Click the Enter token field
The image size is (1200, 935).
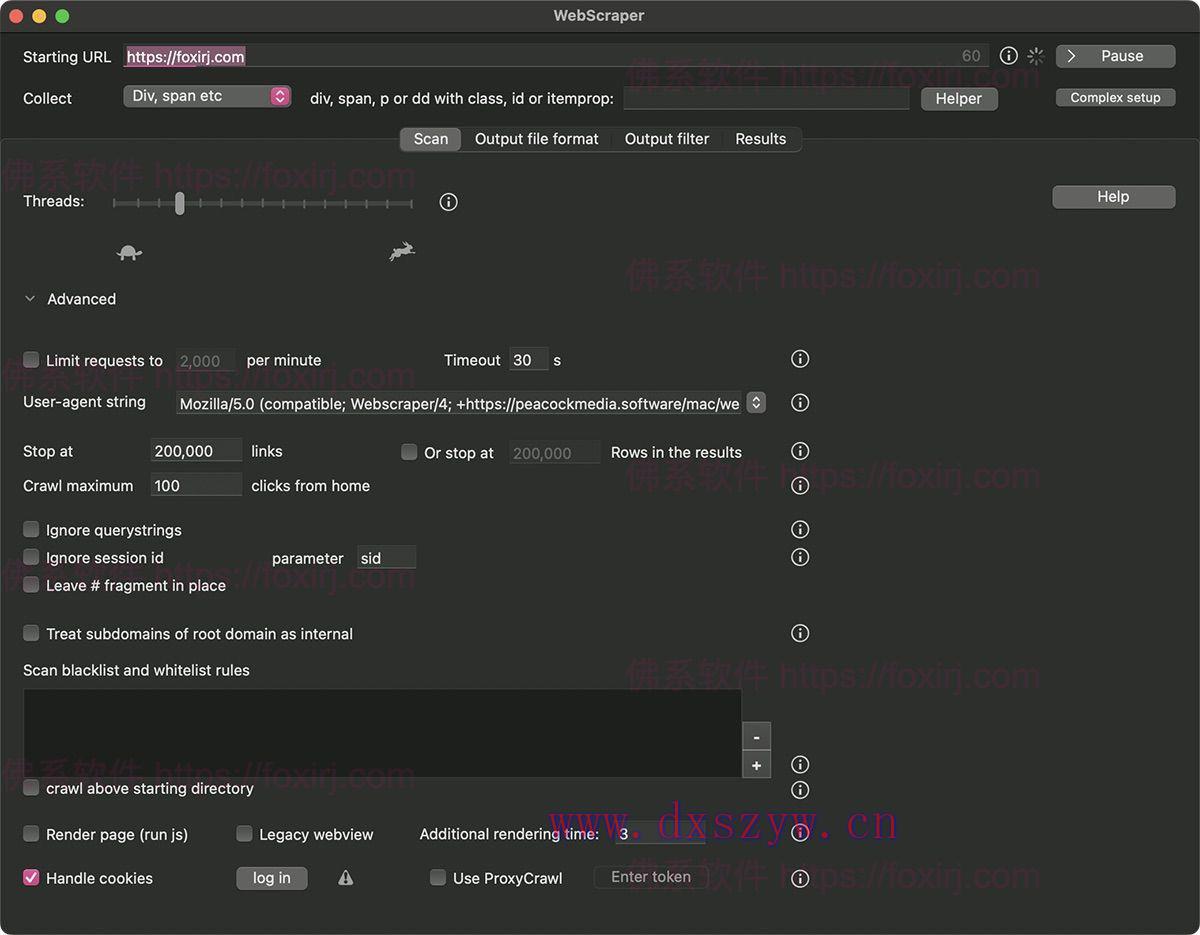point(651,877)
